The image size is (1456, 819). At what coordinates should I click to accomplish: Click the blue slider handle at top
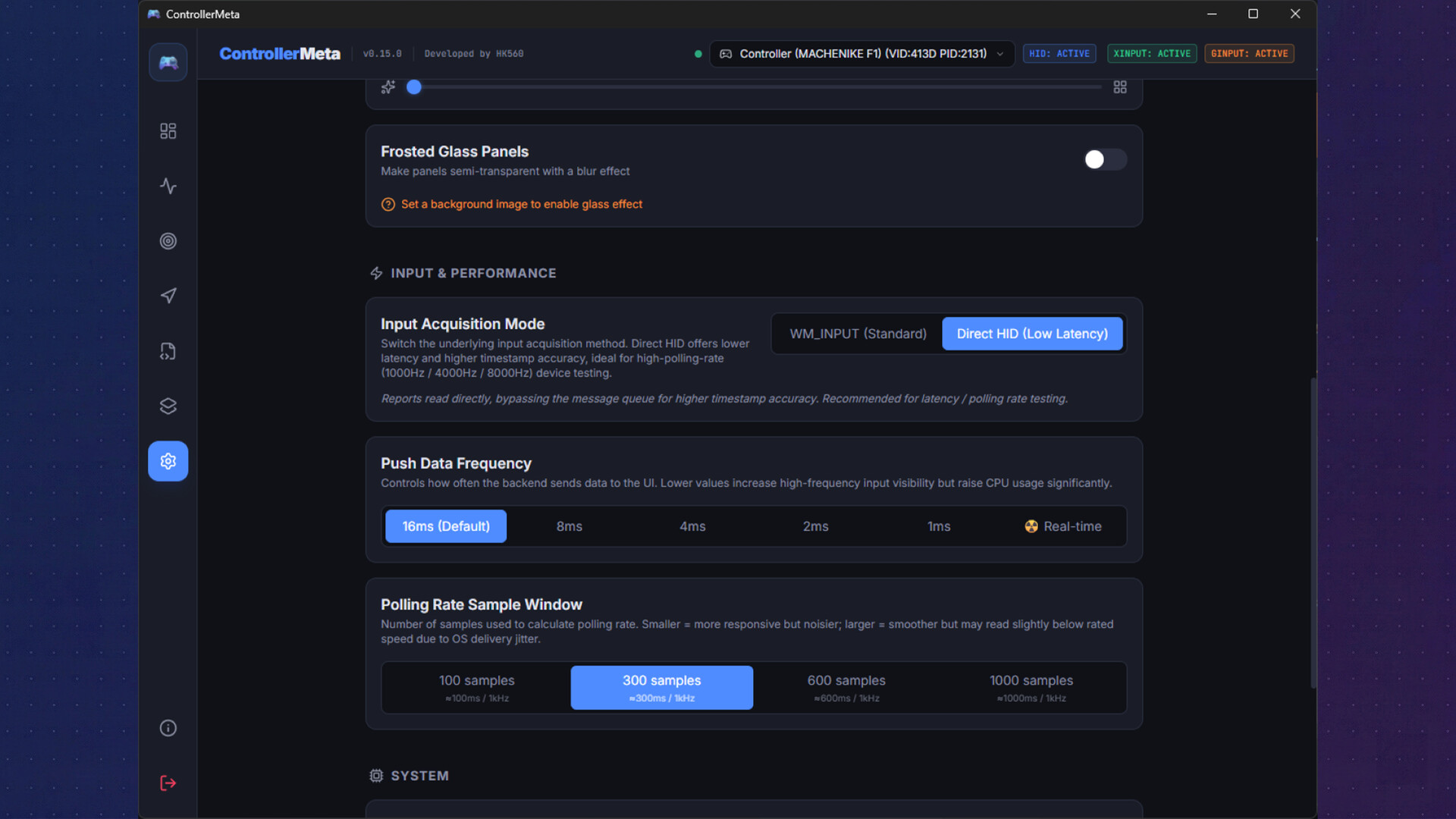413,87
